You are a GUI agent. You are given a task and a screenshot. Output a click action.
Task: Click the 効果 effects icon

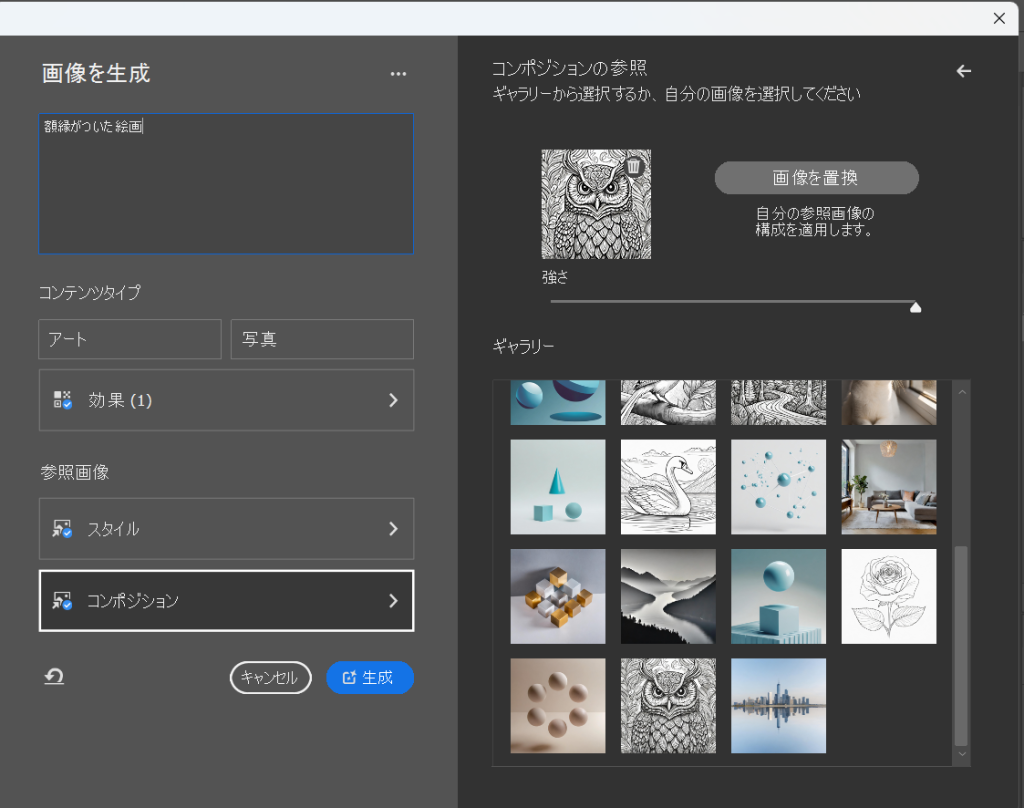click(x=63, y=400)
